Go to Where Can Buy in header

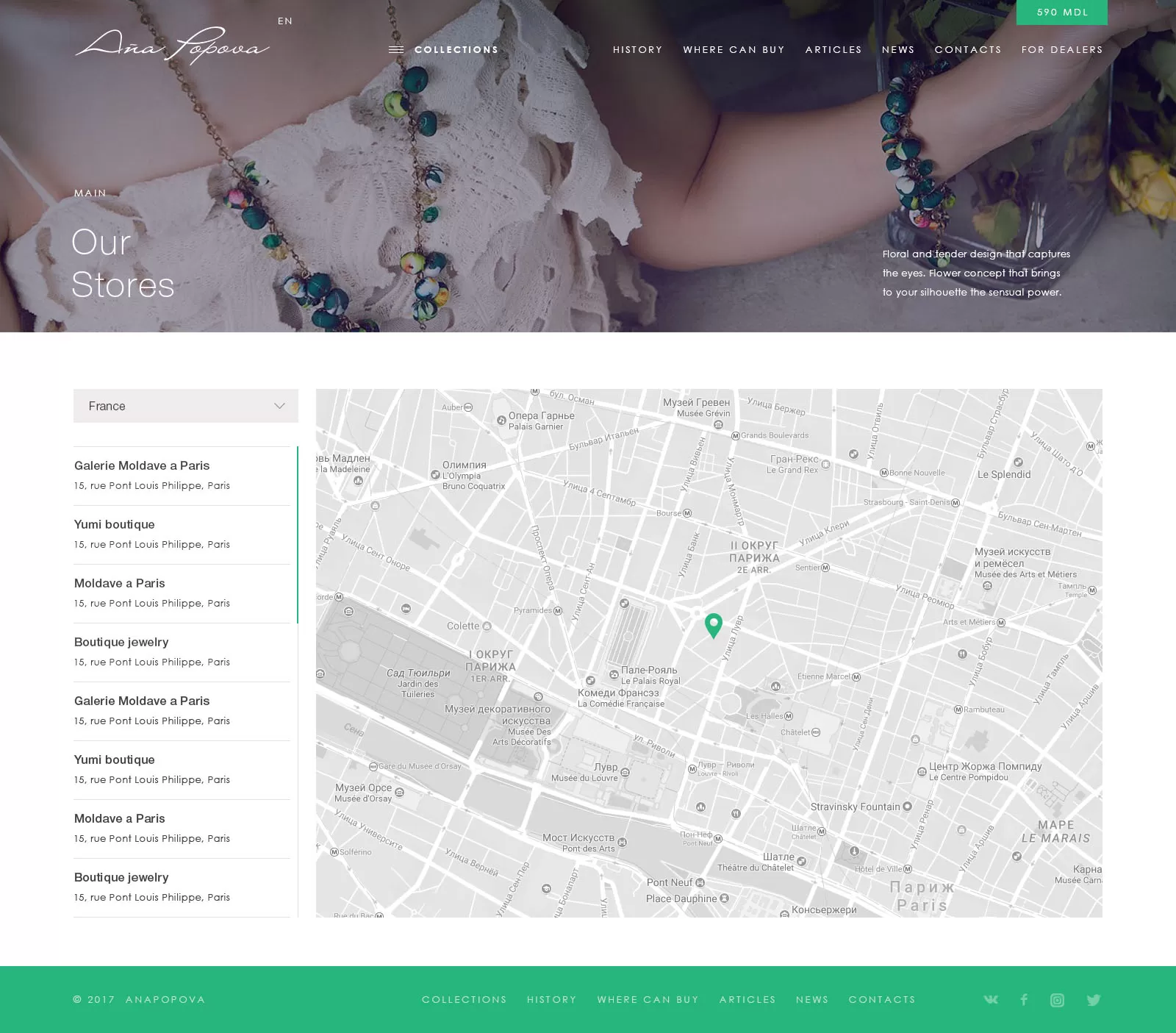(x=734, y=50)
